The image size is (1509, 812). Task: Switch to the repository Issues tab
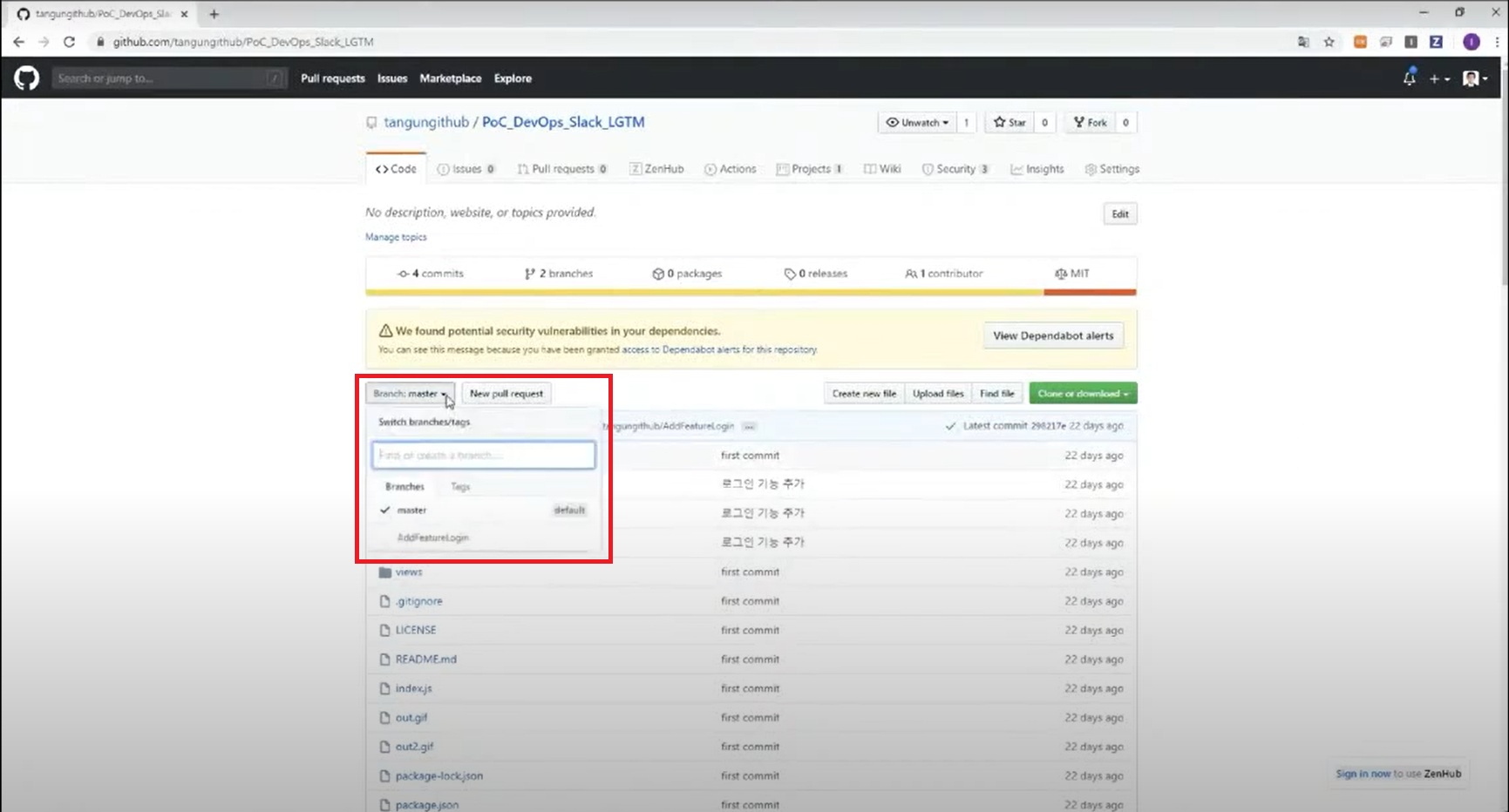pos(466,169)
